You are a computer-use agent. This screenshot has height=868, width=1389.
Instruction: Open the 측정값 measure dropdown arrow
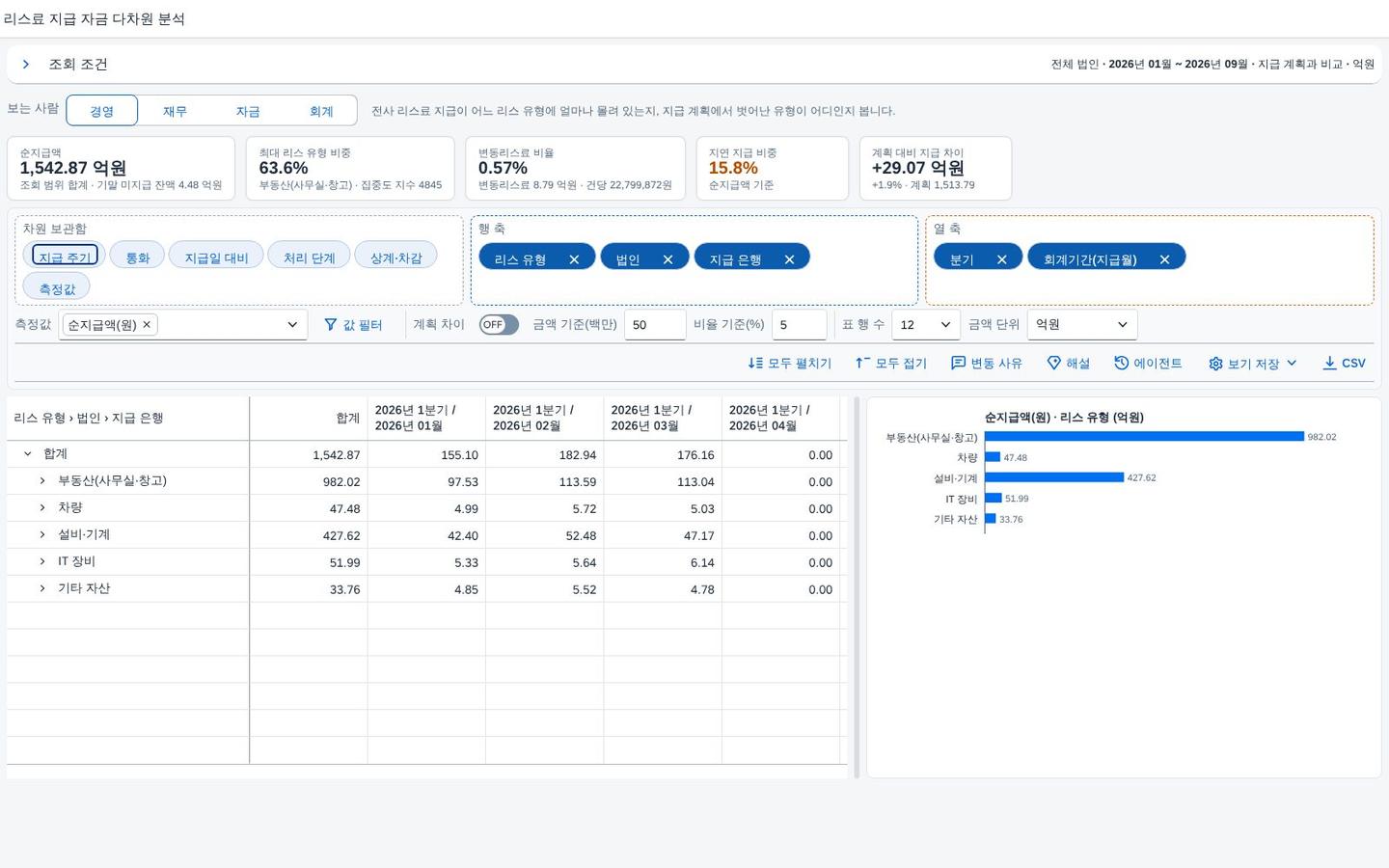pos(292,325)
